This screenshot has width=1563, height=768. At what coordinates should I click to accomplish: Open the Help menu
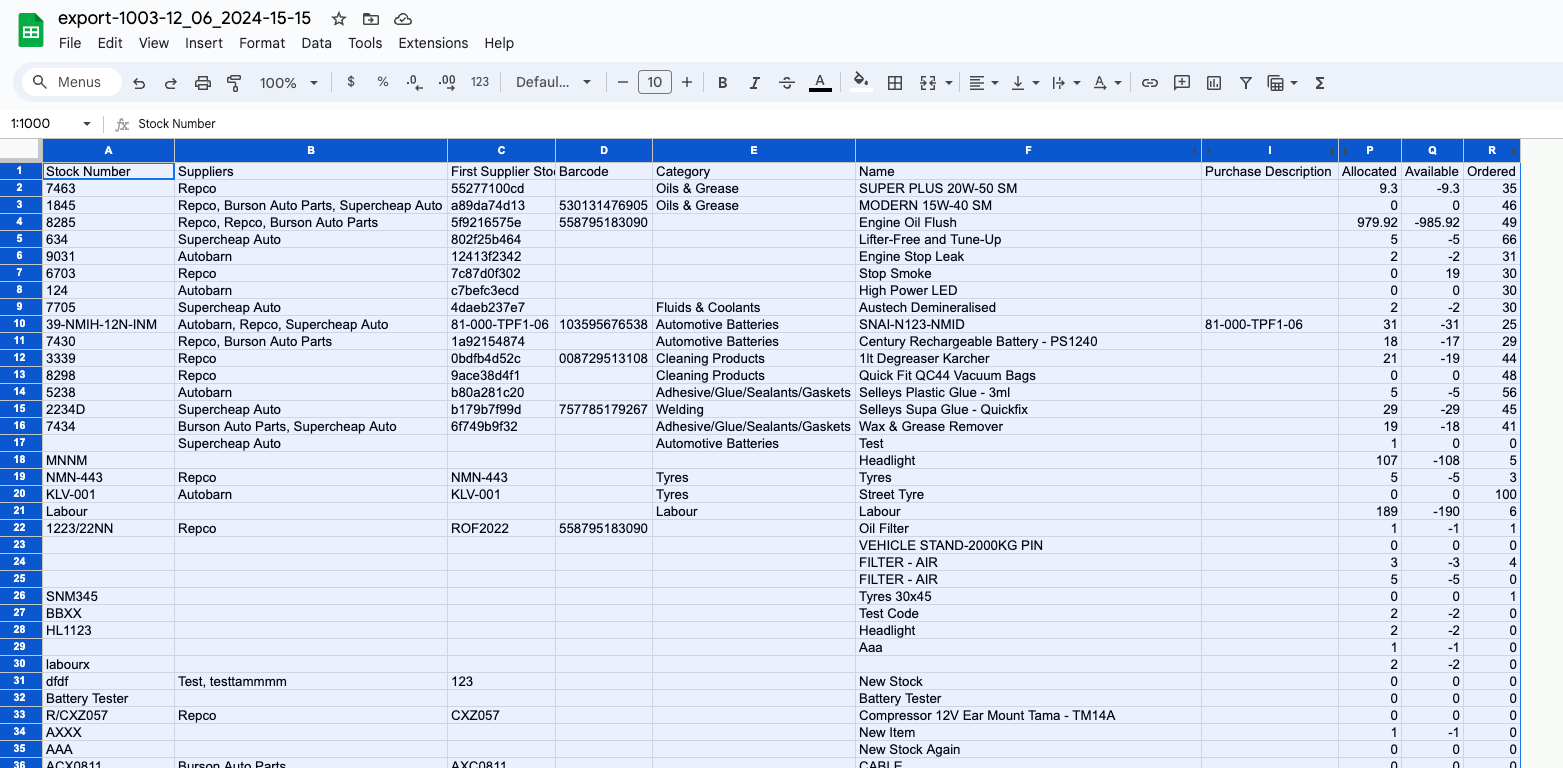(499, 43)
